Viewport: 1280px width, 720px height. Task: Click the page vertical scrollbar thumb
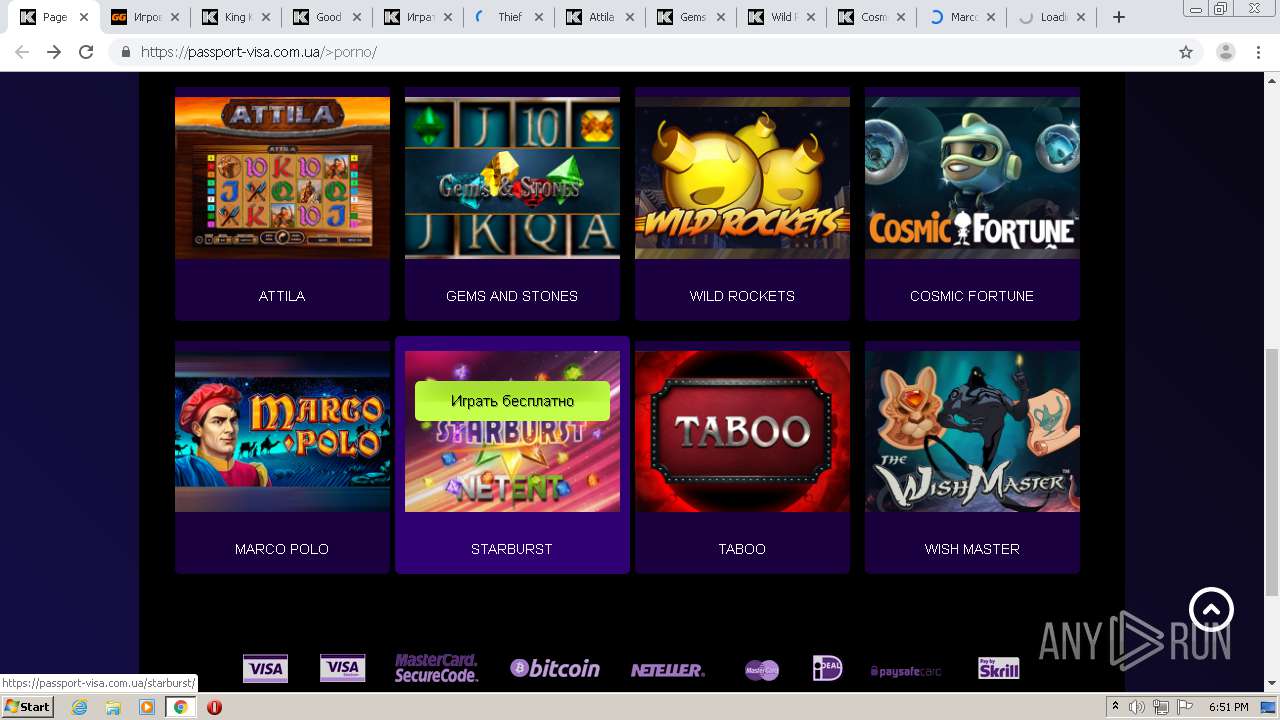(x=1271, y=472)
